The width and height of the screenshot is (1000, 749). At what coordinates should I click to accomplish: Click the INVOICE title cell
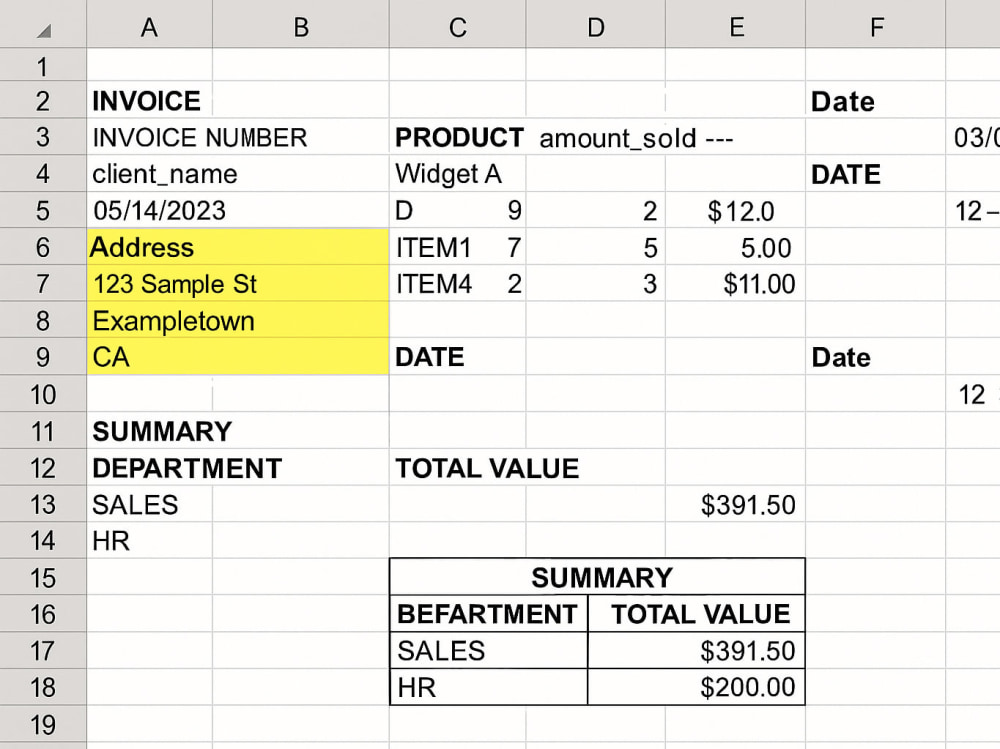149,100
